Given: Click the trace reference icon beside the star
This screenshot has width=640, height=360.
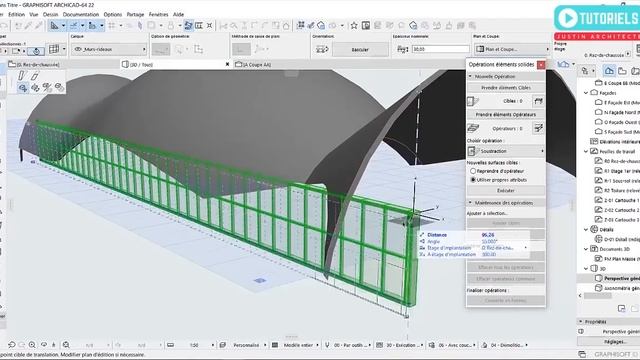Looking at the screenshot, I should tap(366, 26).
